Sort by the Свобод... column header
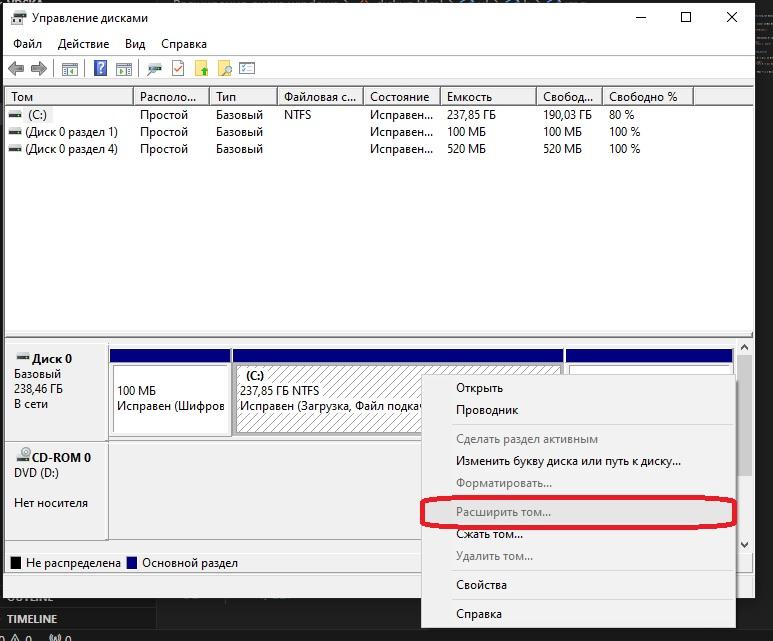Screen dimensions: 773x641 569,97
